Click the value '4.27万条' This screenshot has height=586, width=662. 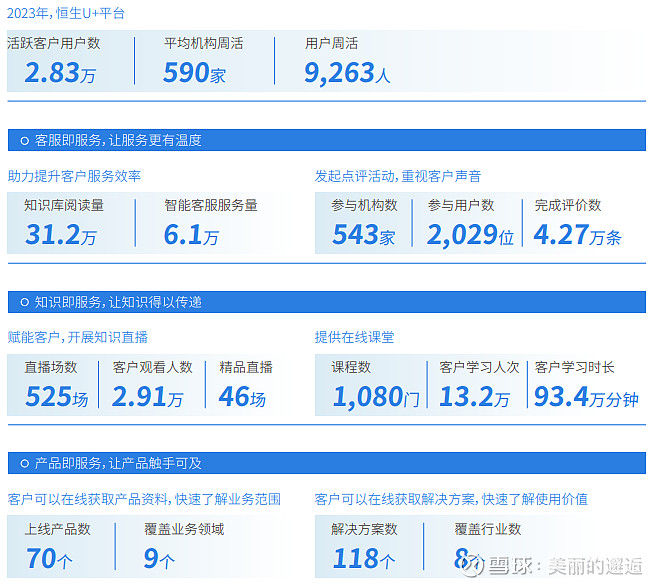[x=577, y=235]
